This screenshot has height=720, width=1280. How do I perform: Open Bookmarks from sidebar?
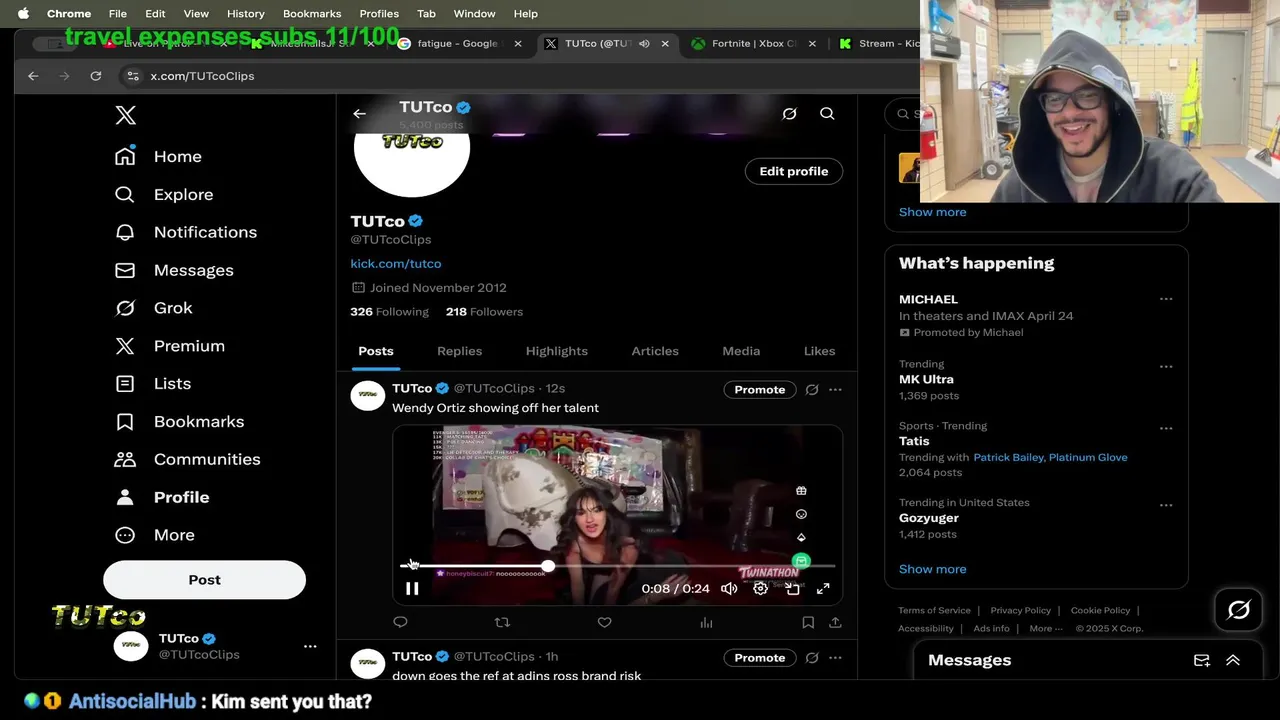179,421
